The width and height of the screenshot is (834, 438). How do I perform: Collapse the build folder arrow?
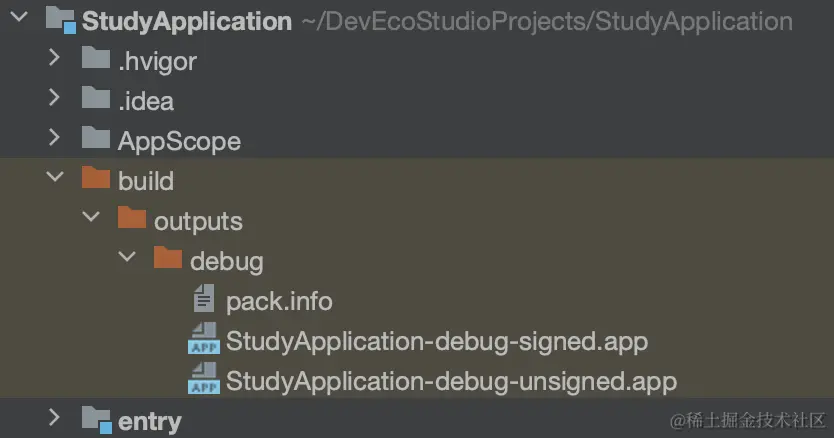[55, 180]
